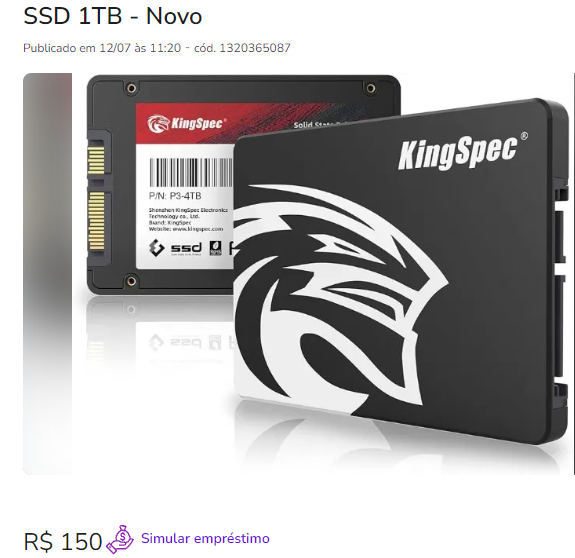The height and width of the screenshot is (558, 575).
Task: Click the publication date 12/07 às 11:20
Action: coord(140,48)
